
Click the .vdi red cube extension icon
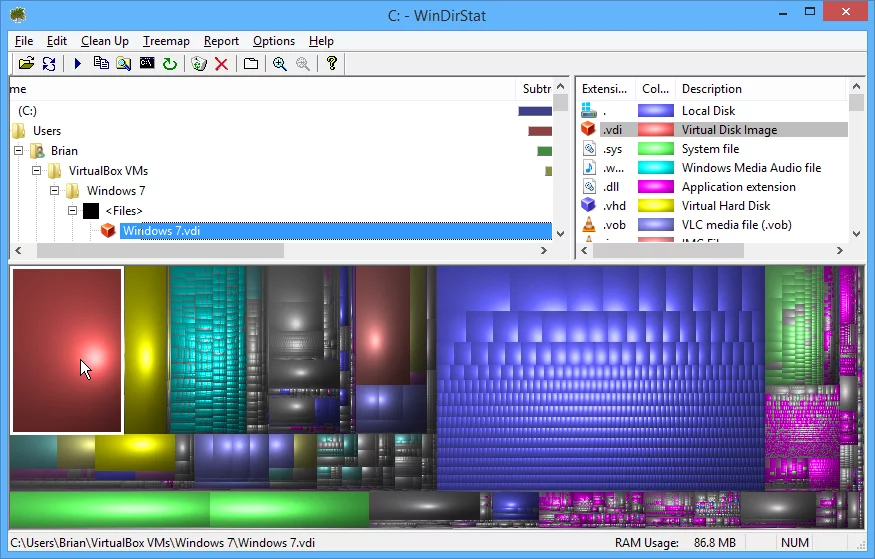coord(588,129)
